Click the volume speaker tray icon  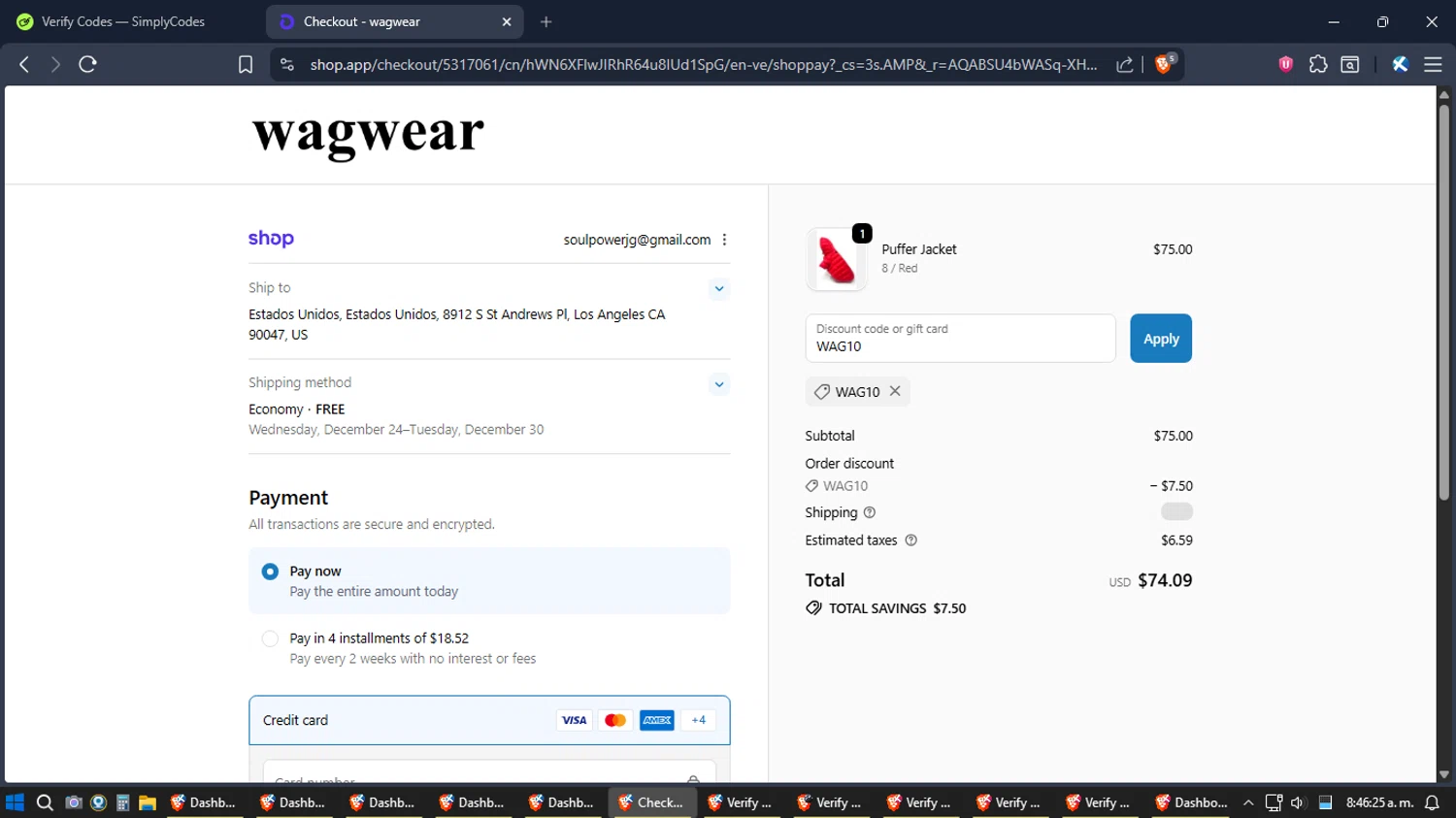click(1298, 802)
